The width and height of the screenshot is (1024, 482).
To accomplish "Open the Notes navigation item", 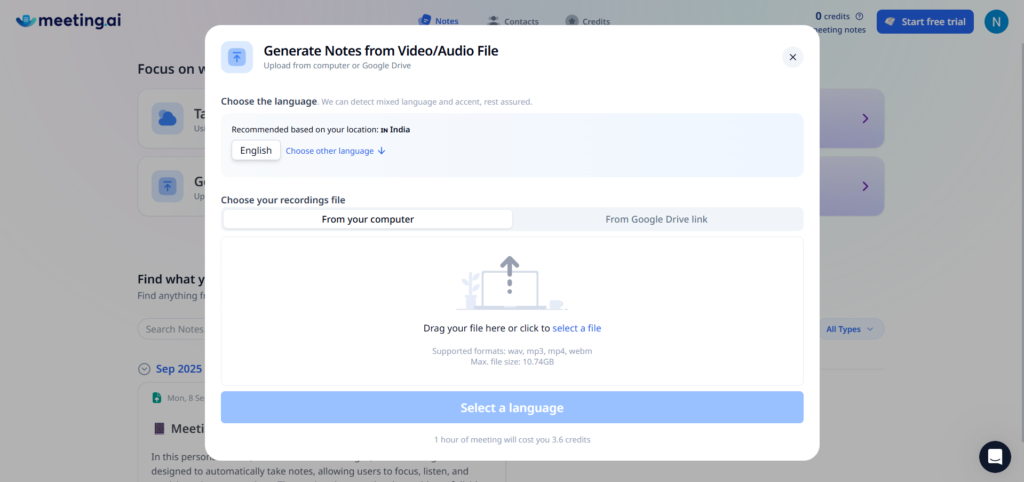I will pyautogui.click(x=439, y=21).
